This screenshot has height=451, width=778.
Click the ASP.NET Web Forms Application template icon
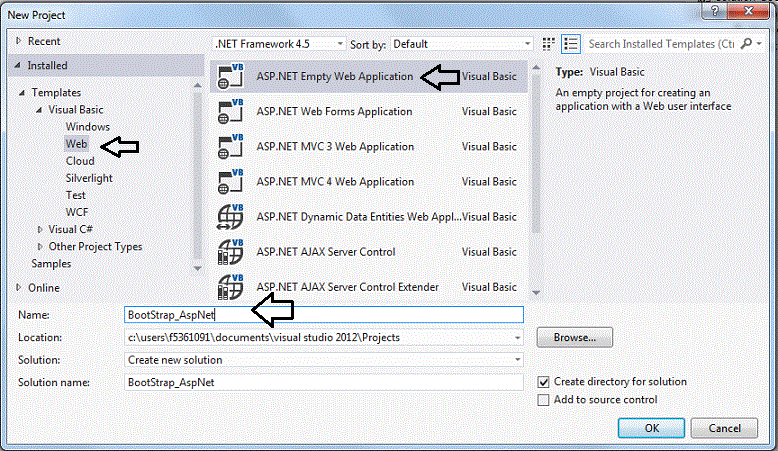pyautogui.click(x=231, y=112)
